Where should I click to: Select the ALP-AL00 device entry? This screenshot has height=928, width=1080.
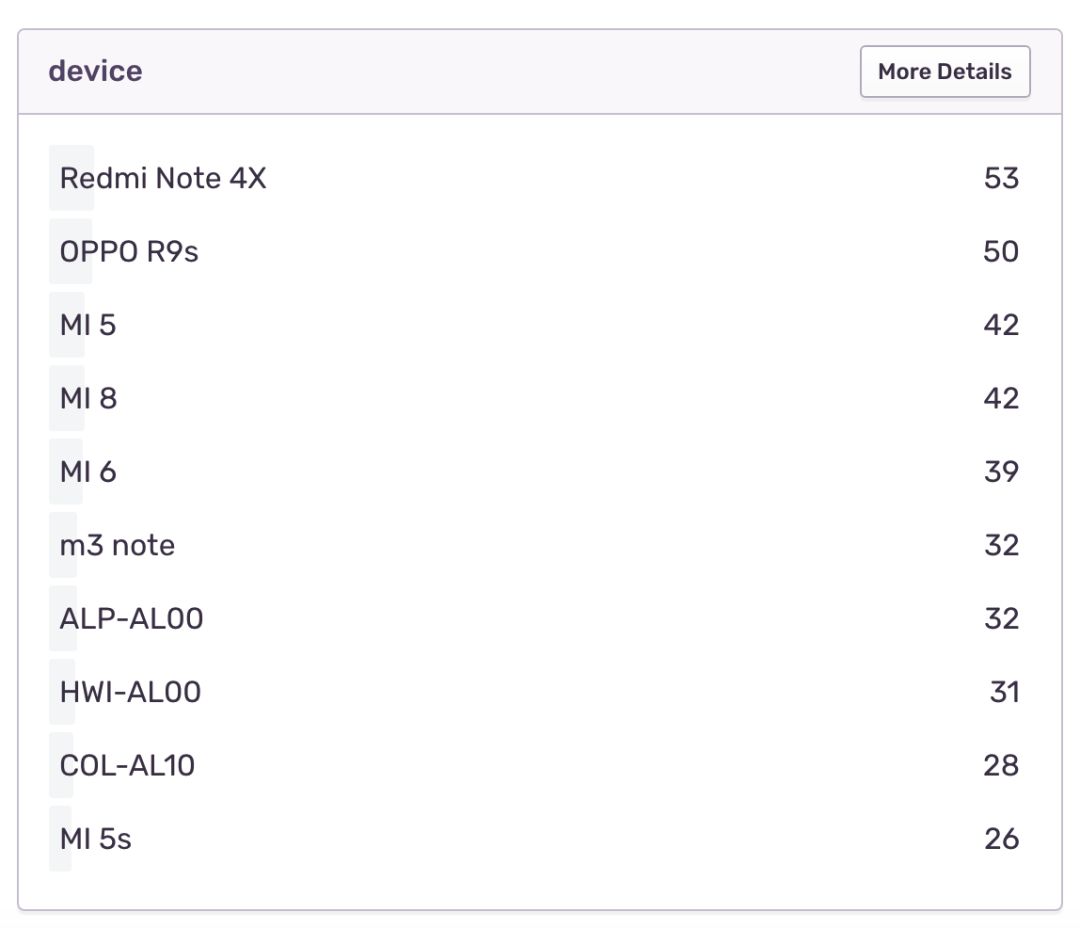131,619
